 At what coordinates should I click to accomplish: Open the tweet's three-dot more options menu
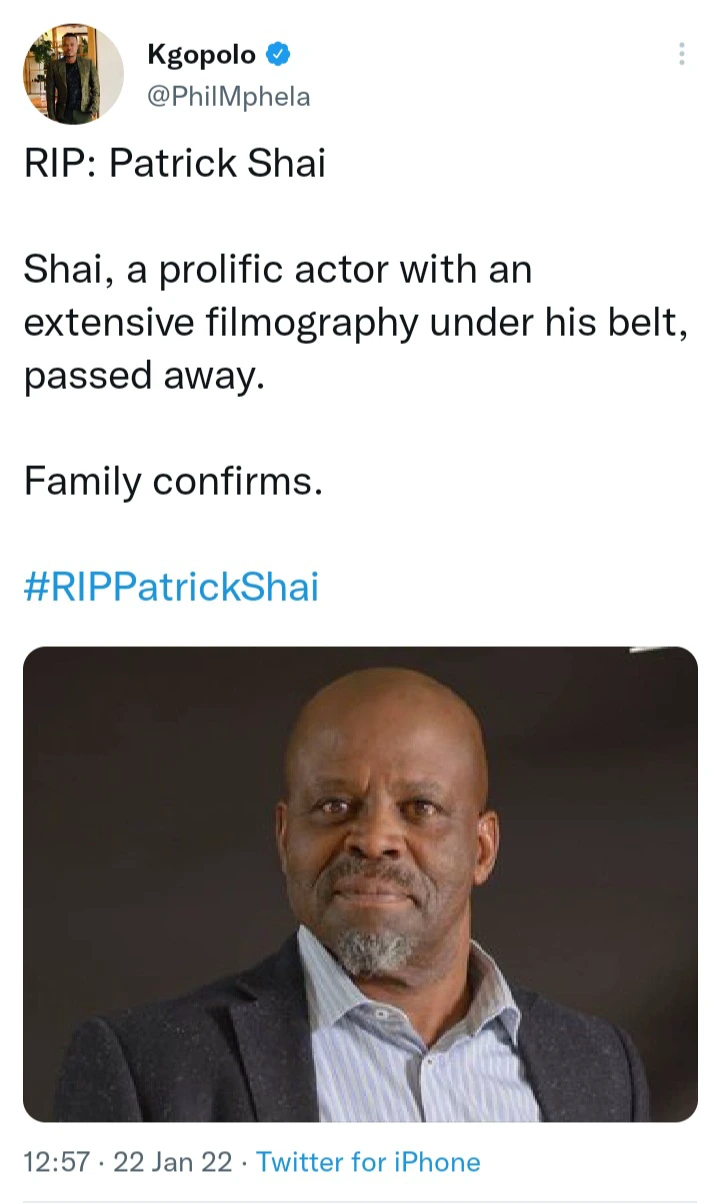click(x=682, y=54)
